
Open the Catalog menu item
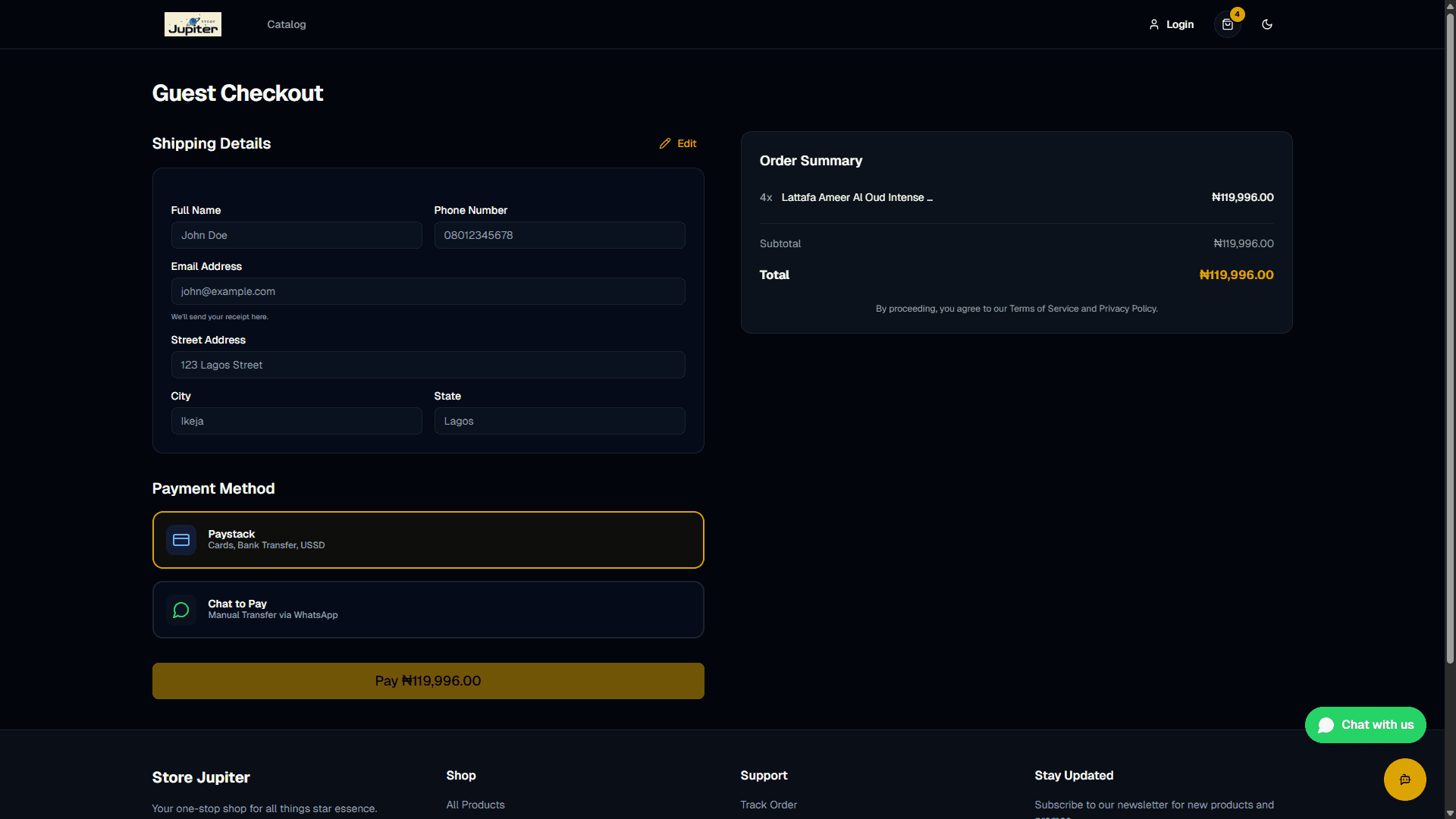click(x=287, y=24)
